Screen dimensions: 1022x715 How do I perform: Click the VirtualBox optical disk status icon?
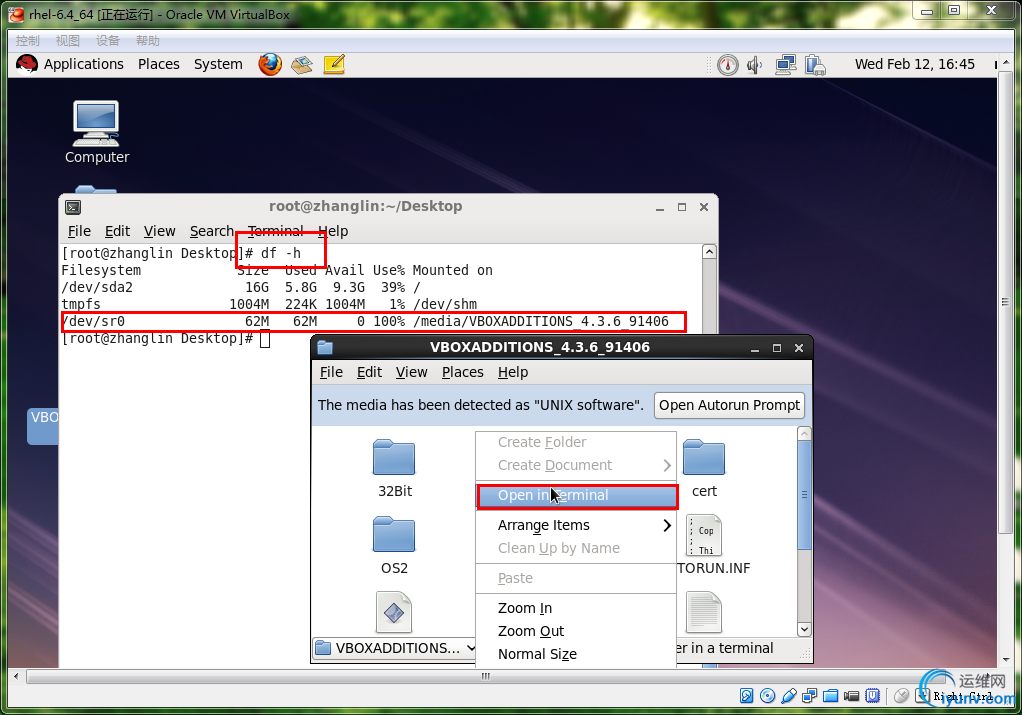click(767, 695)
